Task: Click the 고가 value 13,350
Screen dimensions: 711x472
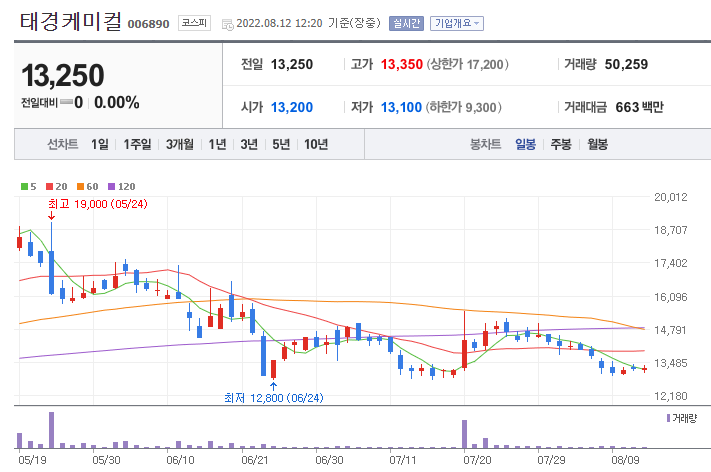Action: coord(402,64)
